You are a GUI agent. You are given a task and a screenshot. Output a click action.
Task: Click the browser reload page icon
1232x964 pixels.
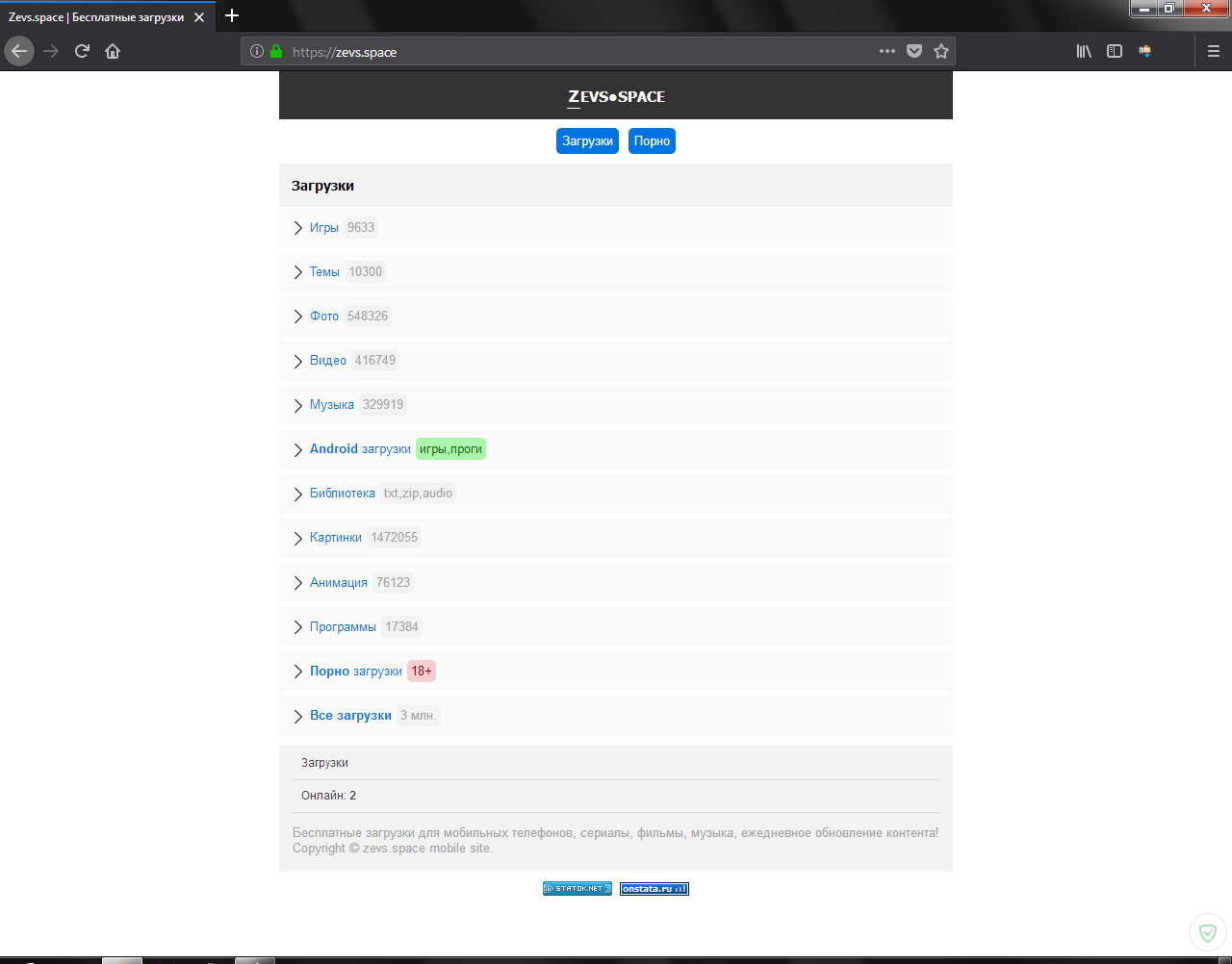(82, 51)
